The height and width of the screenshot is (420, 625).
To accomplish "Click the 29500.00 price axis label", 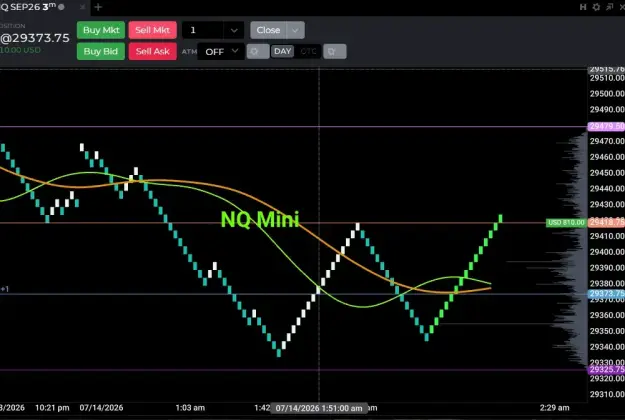I will (x=607, y=94).
